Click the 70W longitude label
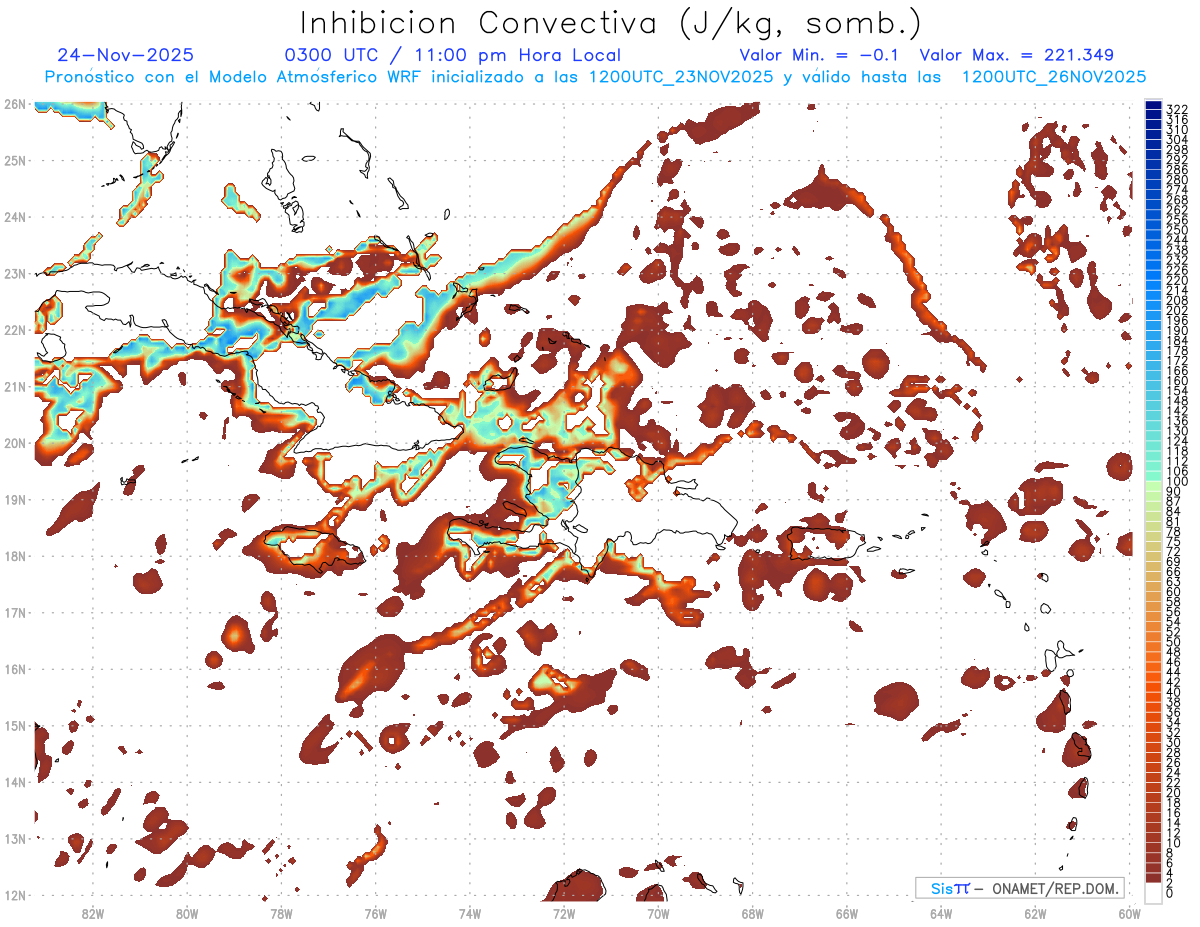Screen dimensions: 1200x927 point(658,913)
